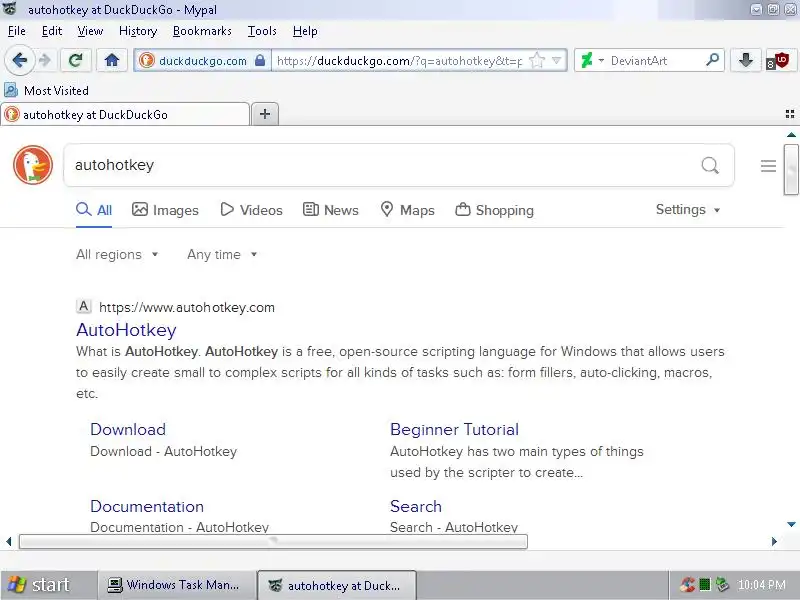Go back with the Back arrow button
This screenshot has width=800, height=600.
(19, 60)
